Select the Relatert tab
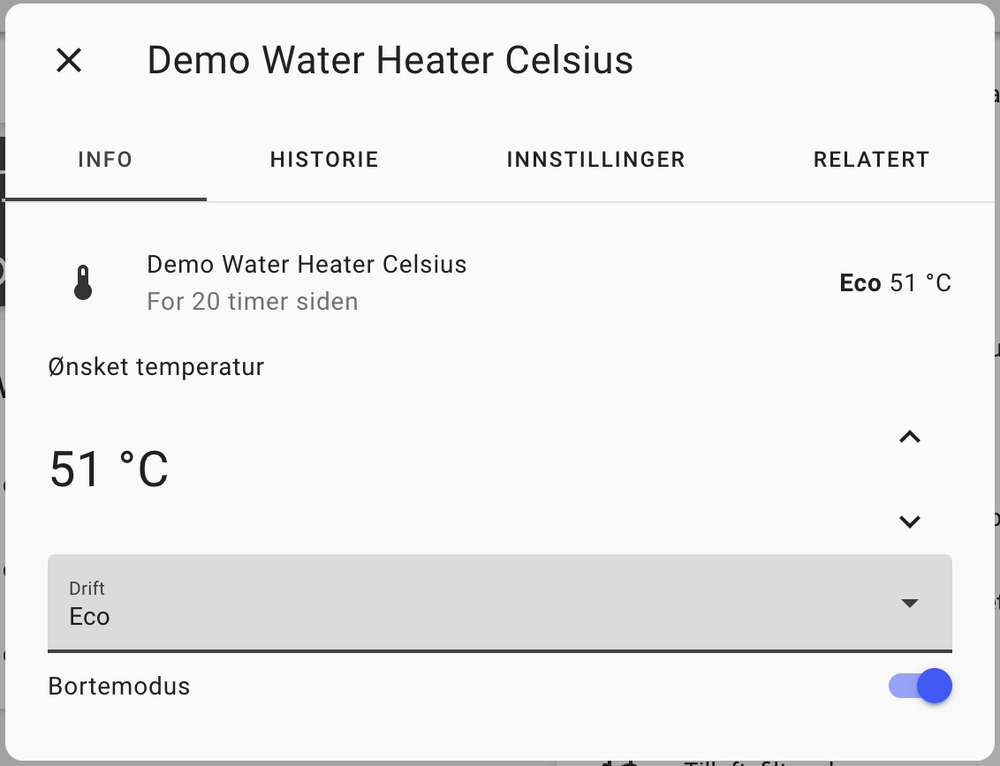Image resolution: width=1000 pixels, height=766 pixels. [x=871, y=160]
